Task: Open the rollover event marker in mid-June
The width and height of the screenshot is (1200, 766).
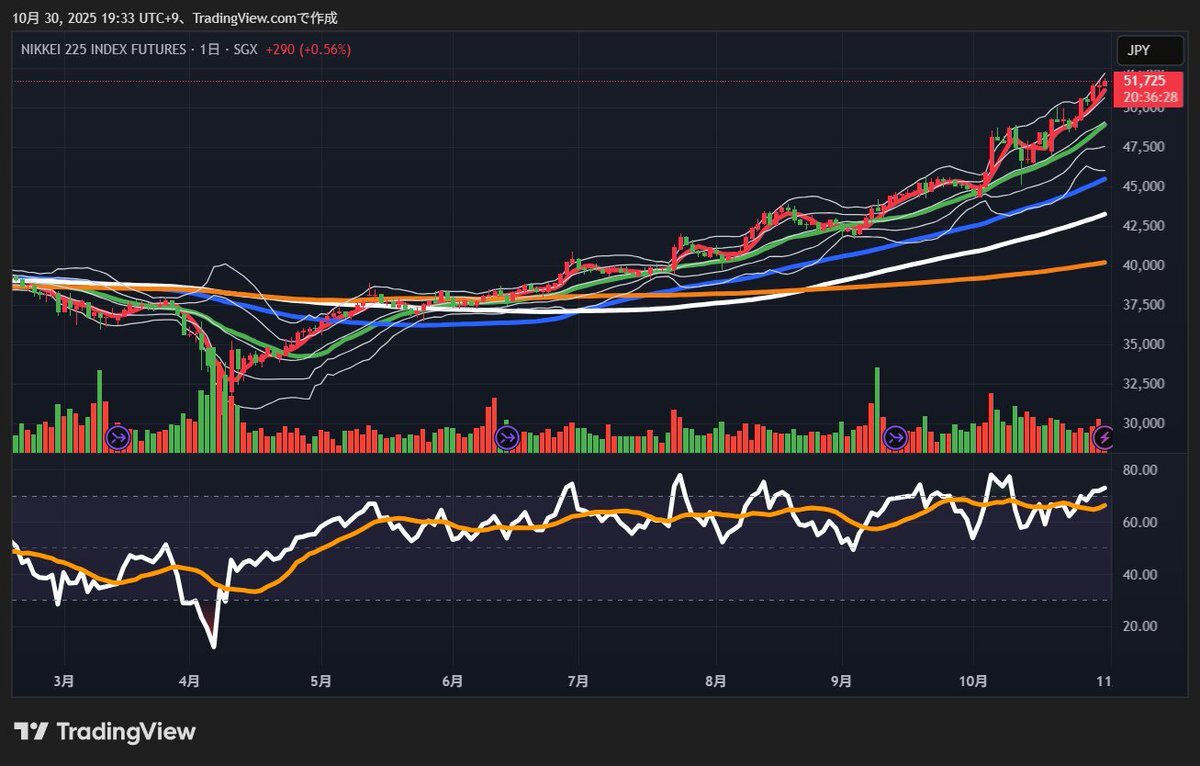Action: click(507, 438)
